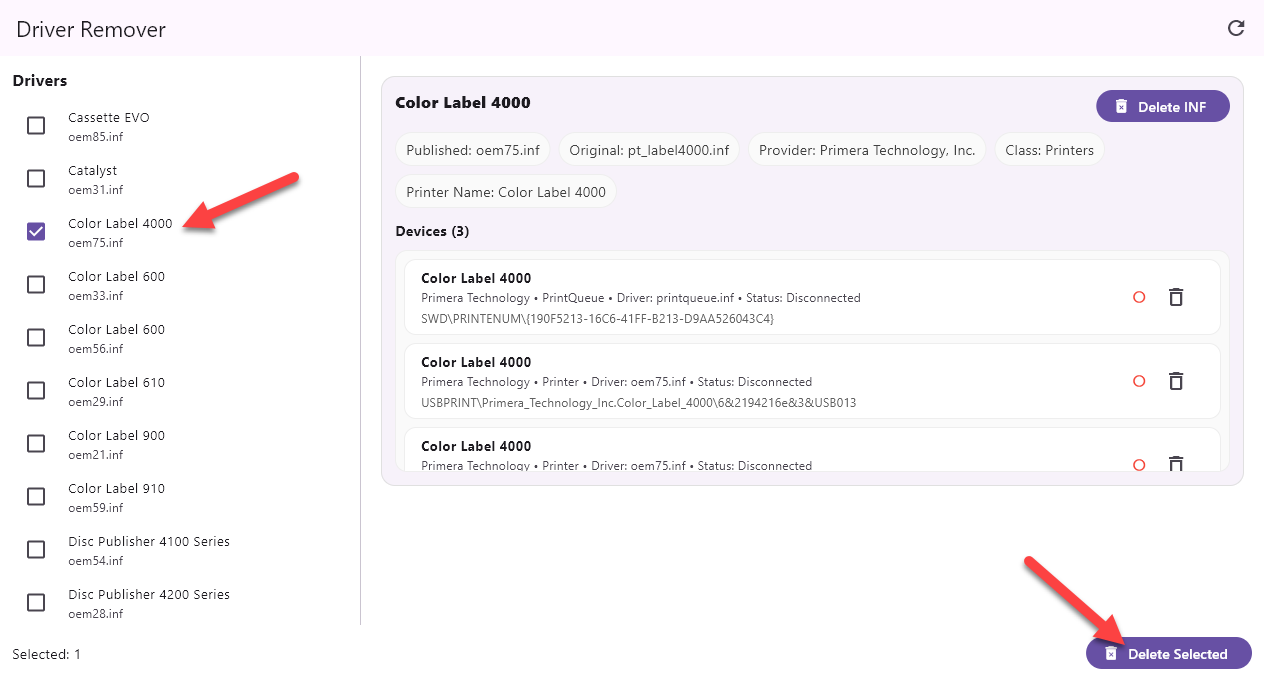Screen dimensions: 1264x680
Task: Select Color Label 910 oem59.inf entry
Action: point(116,496)
